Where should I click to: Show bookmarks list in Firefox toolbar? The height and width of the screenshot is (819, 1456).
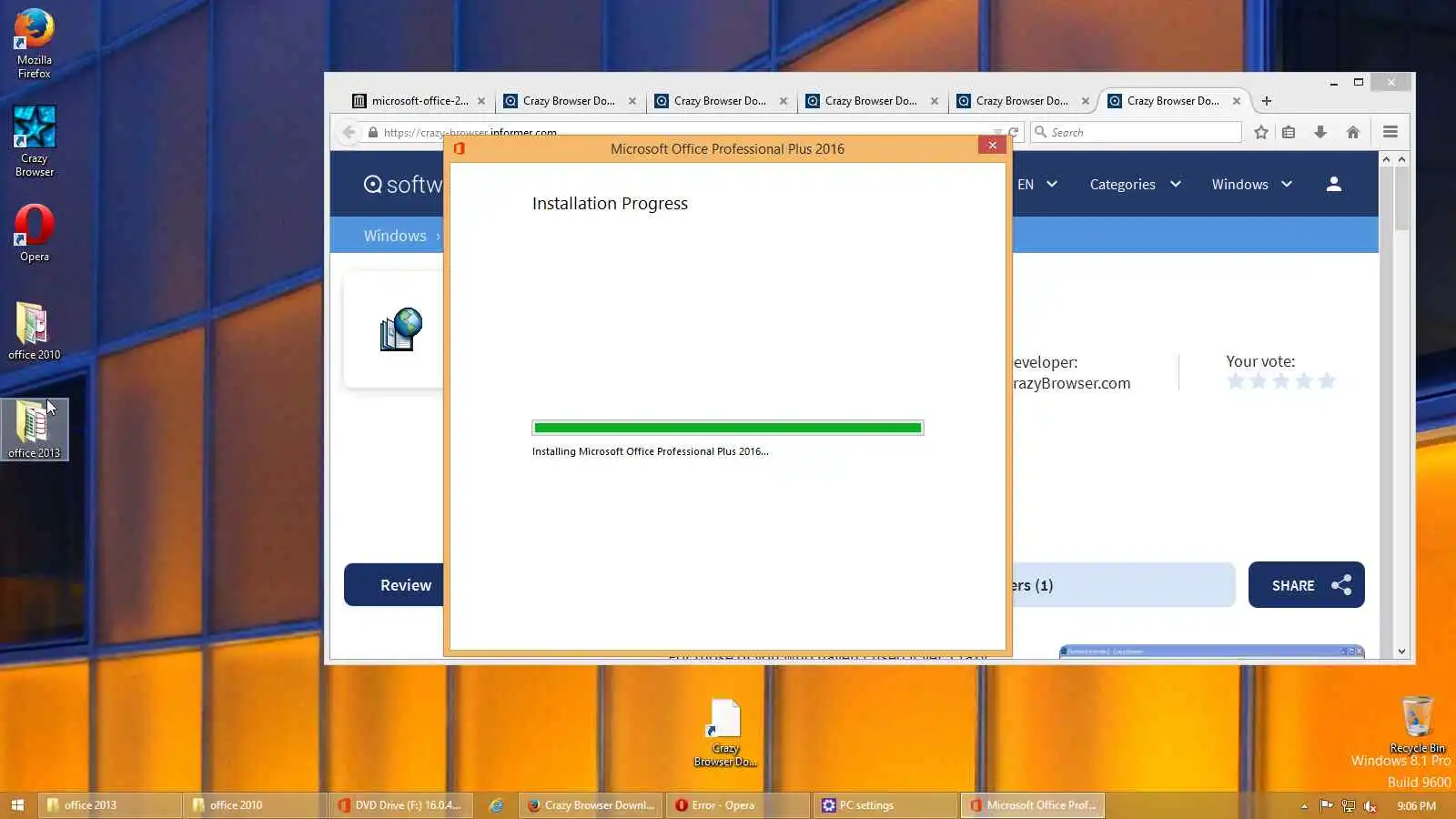pyautogui.click(x=1289, y=132)
